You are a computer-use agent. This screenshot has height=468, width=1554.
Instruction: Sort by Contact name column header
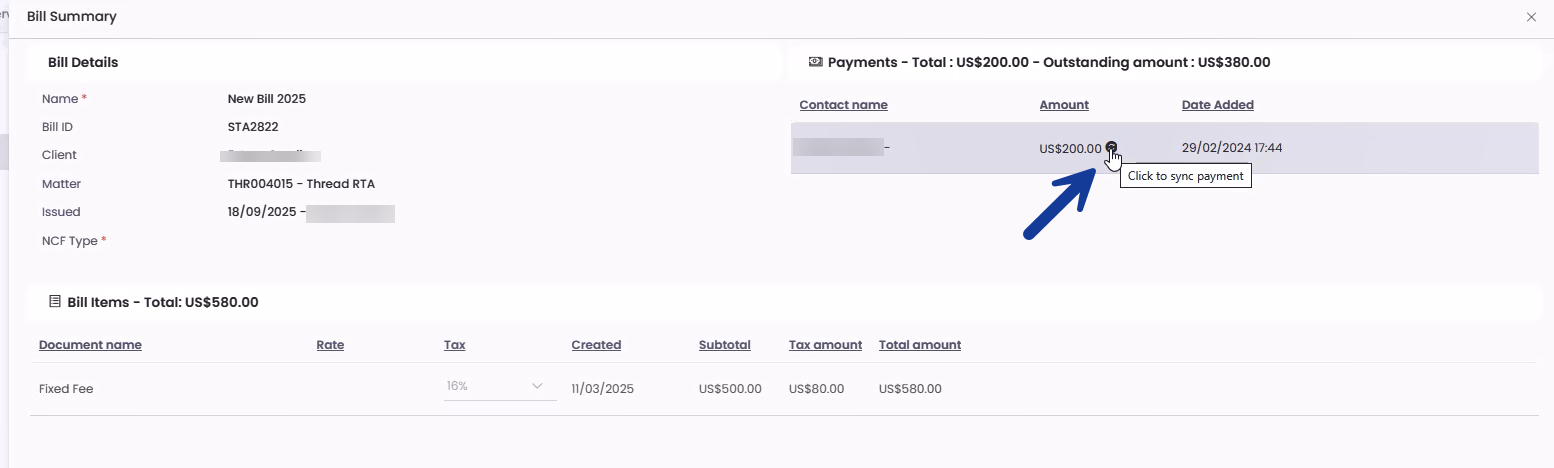point(843,105)
